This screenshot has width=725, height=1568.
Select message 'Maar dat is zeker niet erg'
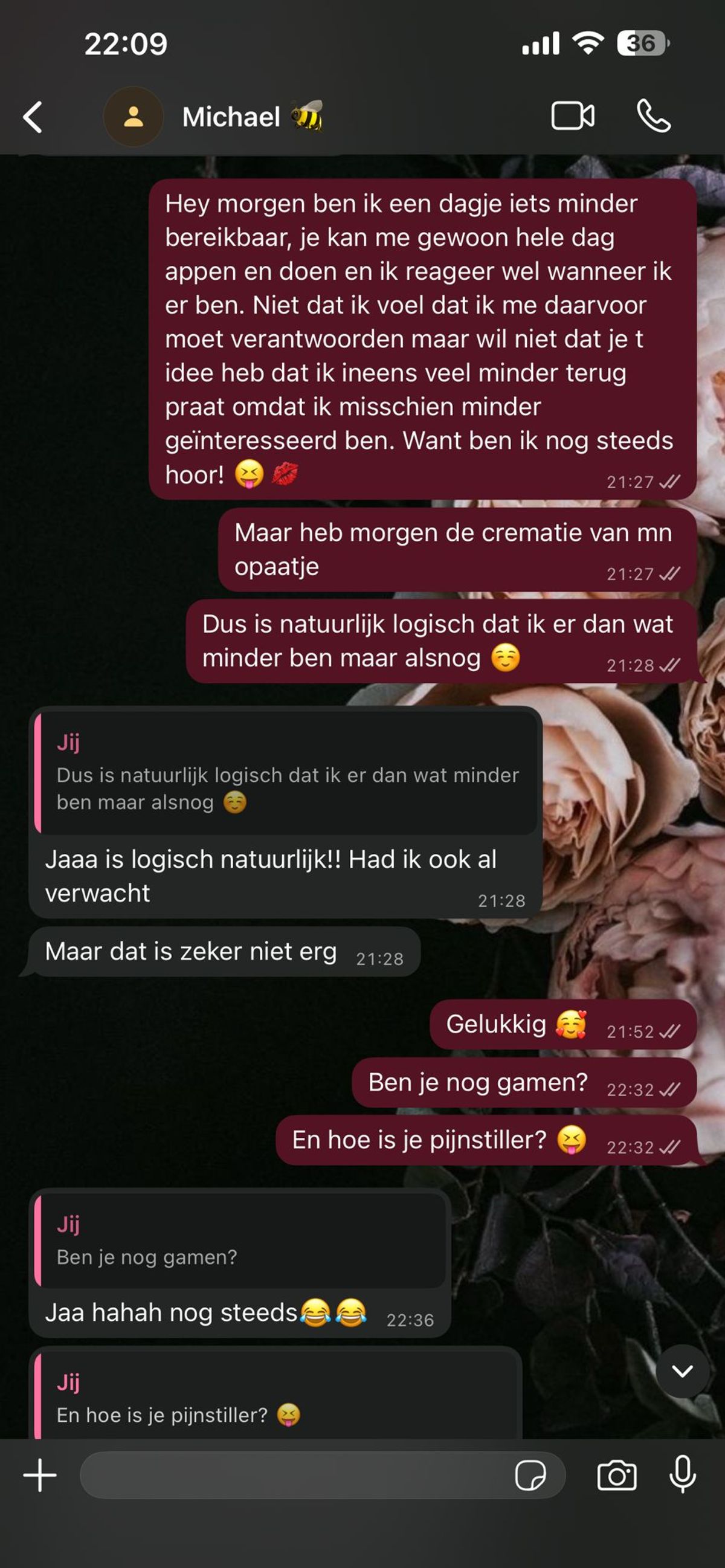[x=224, y=952]
